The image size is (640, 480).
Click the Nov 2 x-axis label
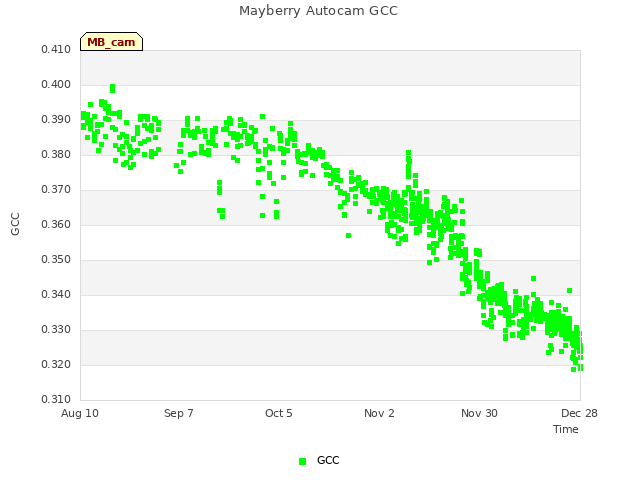tap(379, 413)
